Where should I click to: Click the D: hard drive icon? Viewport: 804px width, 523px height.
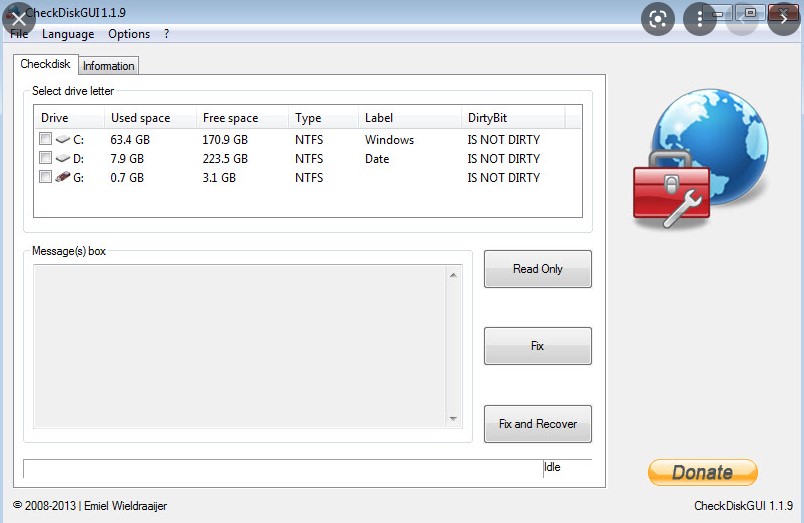pos(63,158)
